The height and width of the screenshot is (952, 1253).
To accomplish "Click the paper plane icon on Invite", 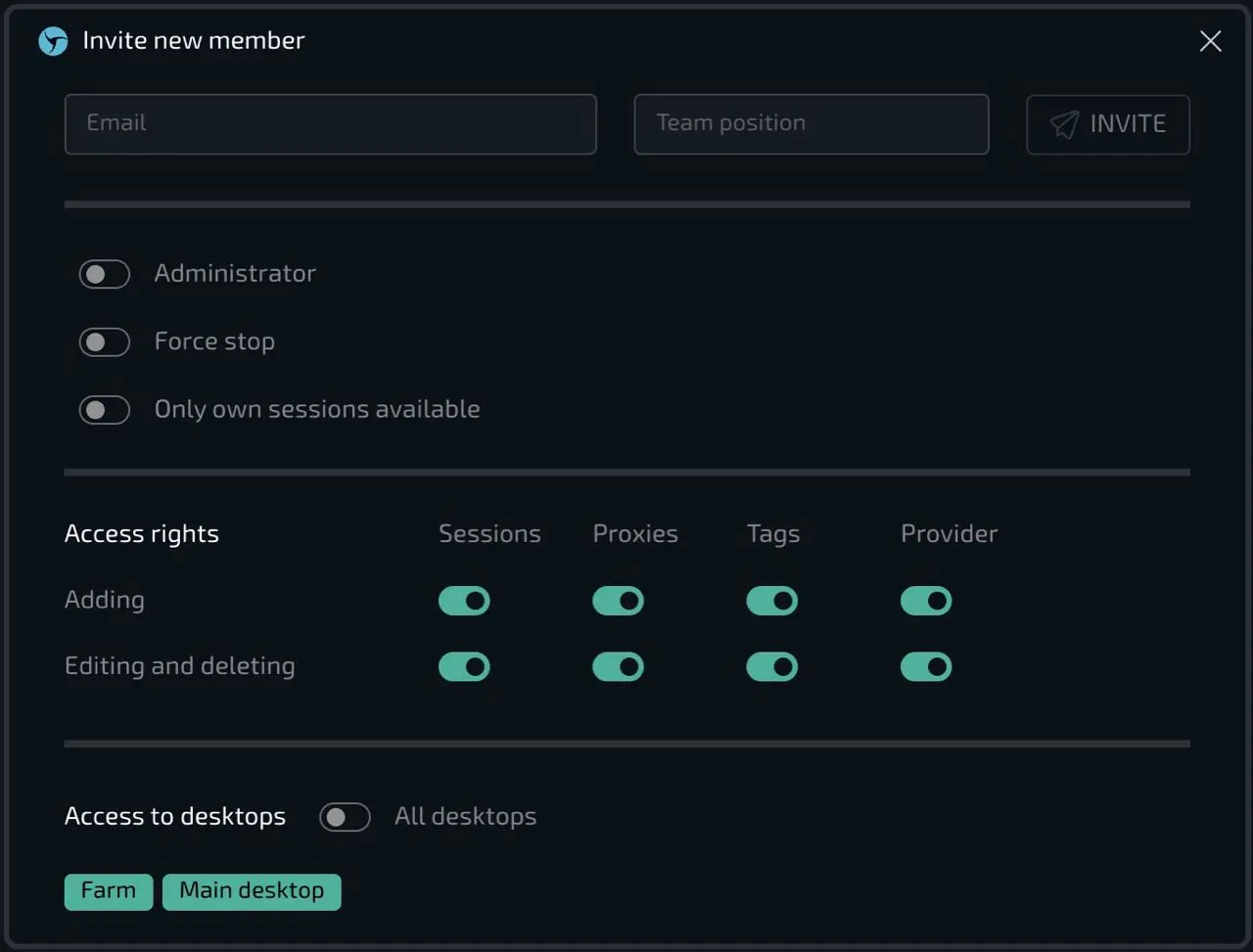I will (1064, 124).
